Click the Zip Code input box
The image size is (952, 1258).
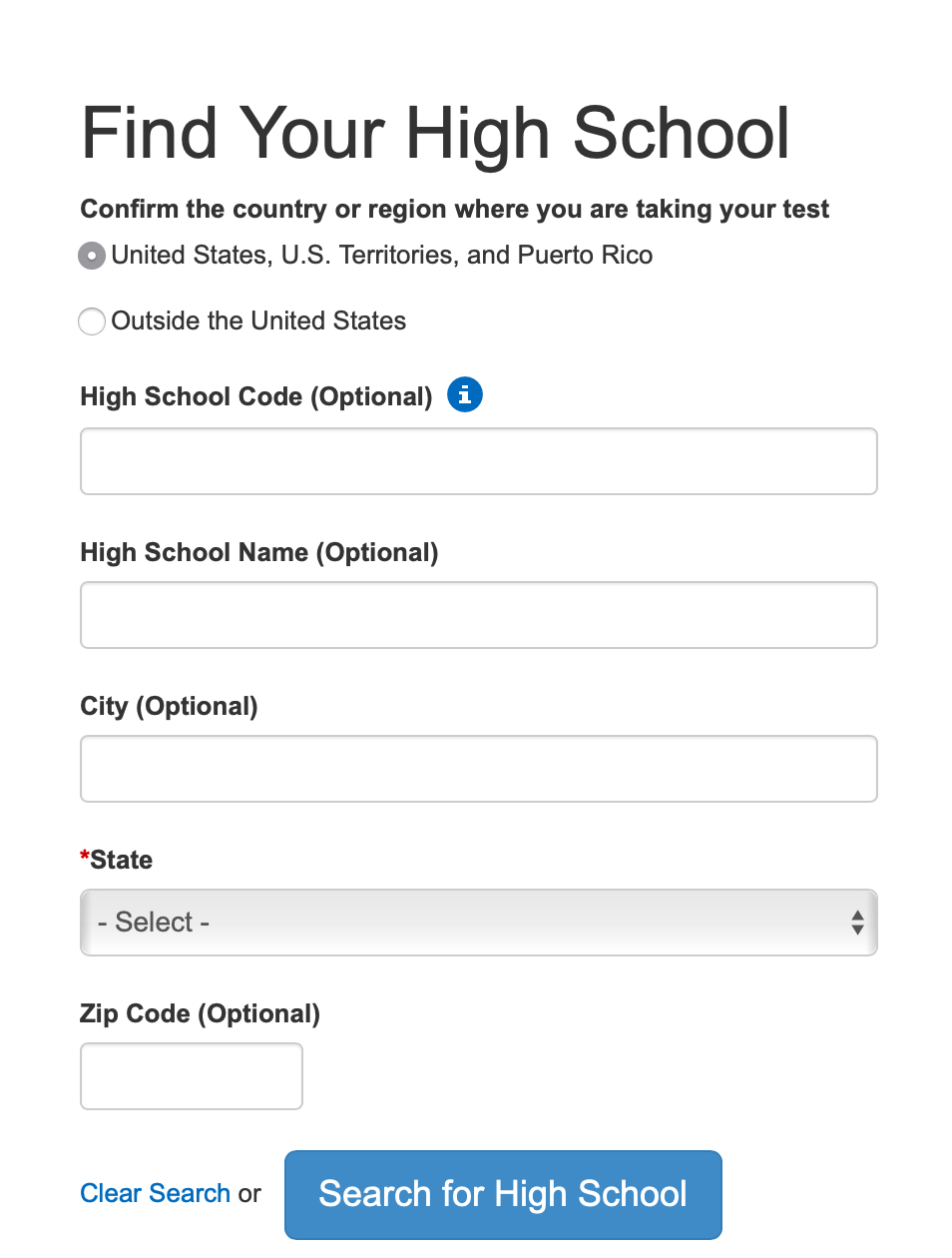[x=192, y=1076]
